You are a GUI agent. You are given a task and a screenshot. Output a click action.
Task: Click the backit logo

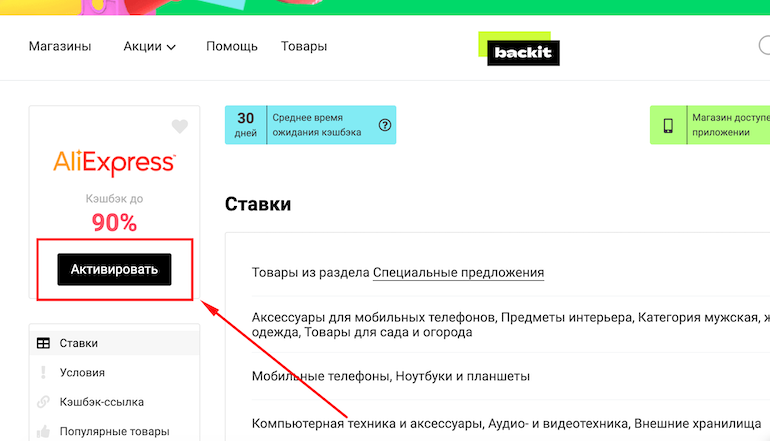coord(519,49)
